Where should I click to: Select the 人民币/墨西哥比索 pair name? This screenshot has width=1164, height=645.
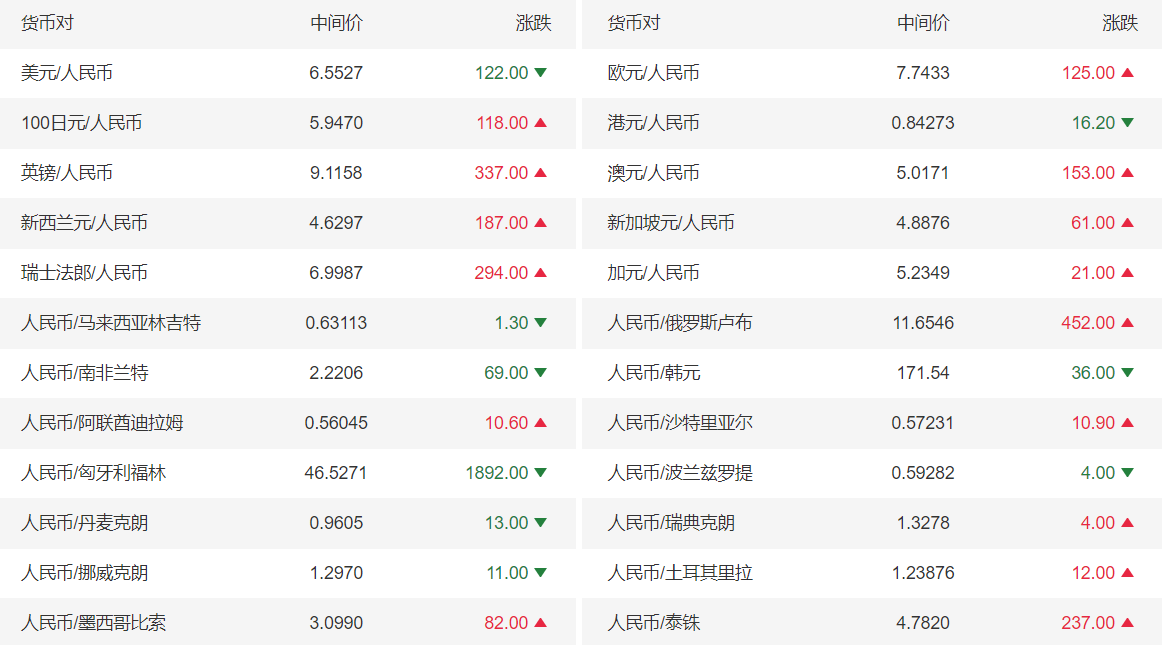coord(94,622)
